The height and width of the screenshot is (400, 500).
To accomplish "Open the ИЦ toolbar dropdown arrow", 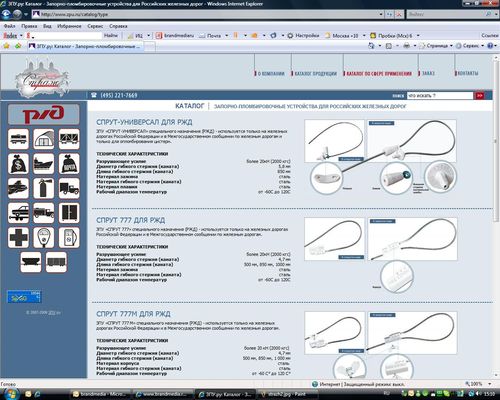I will [149, 35].
